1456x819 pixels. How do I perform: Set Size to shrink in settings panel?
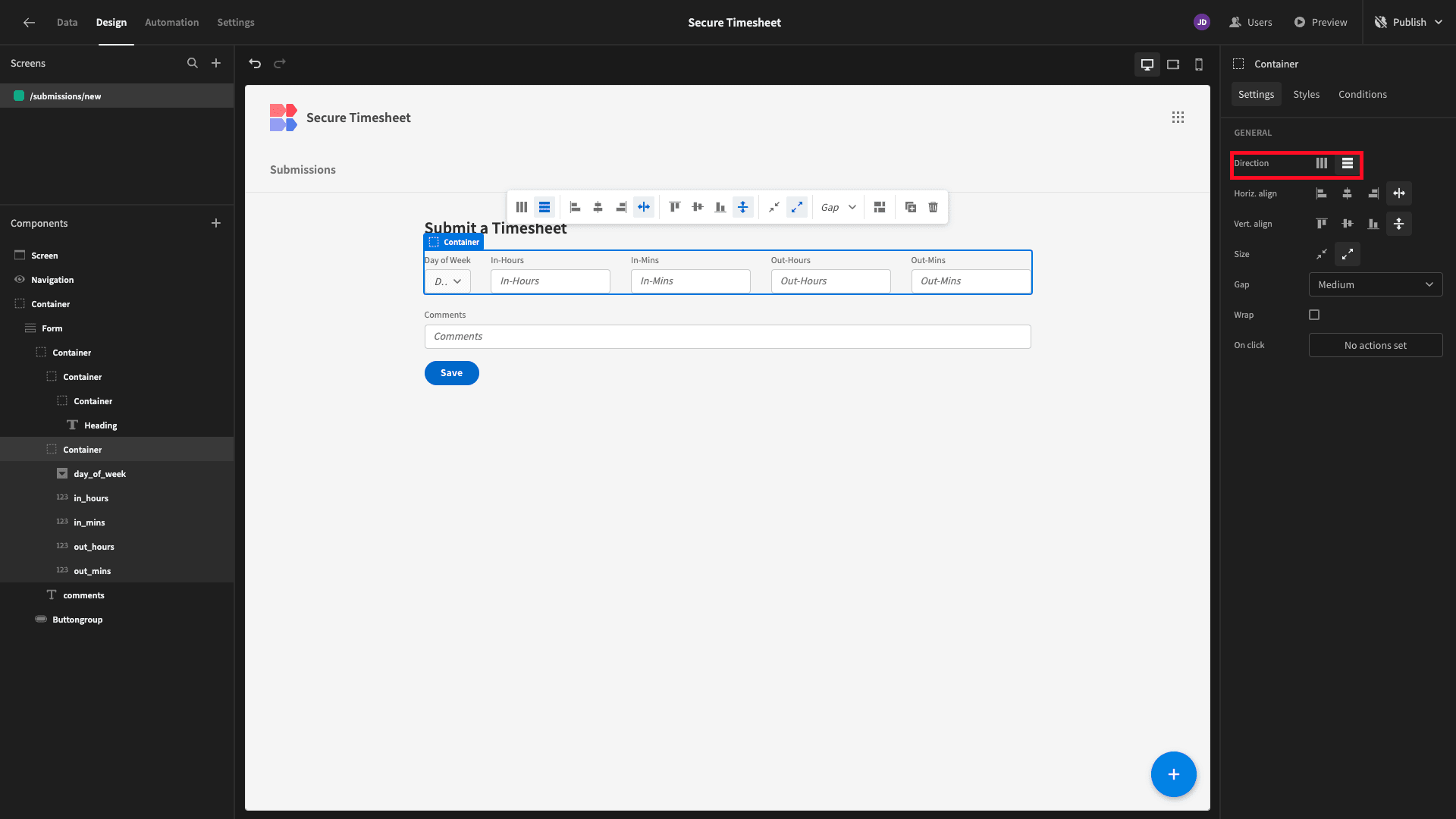[x=1322, y=254]
